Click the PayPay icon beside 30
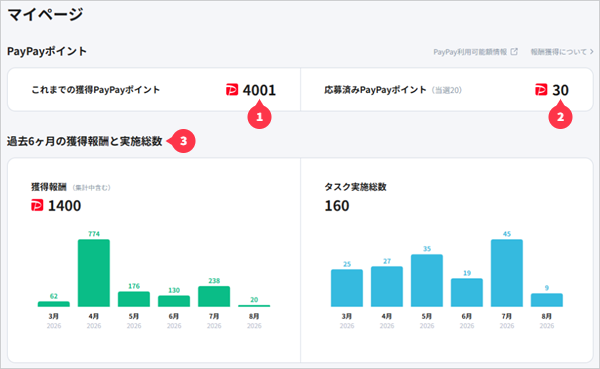This screenshot has width=600, height=369. (x=541, y=90)
